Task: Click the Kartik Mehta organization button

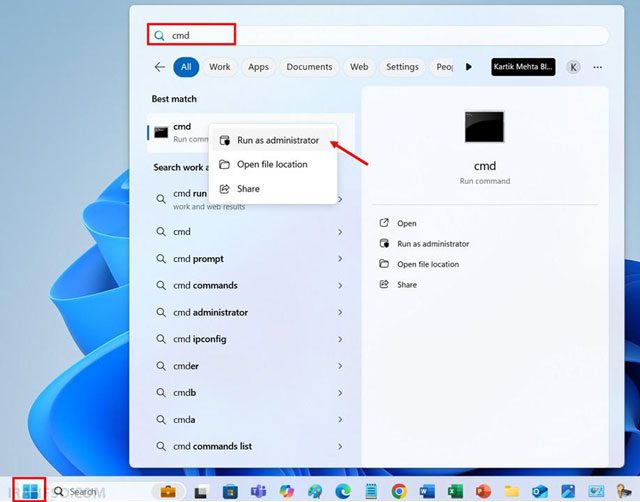Action: [x=523, y=67]
